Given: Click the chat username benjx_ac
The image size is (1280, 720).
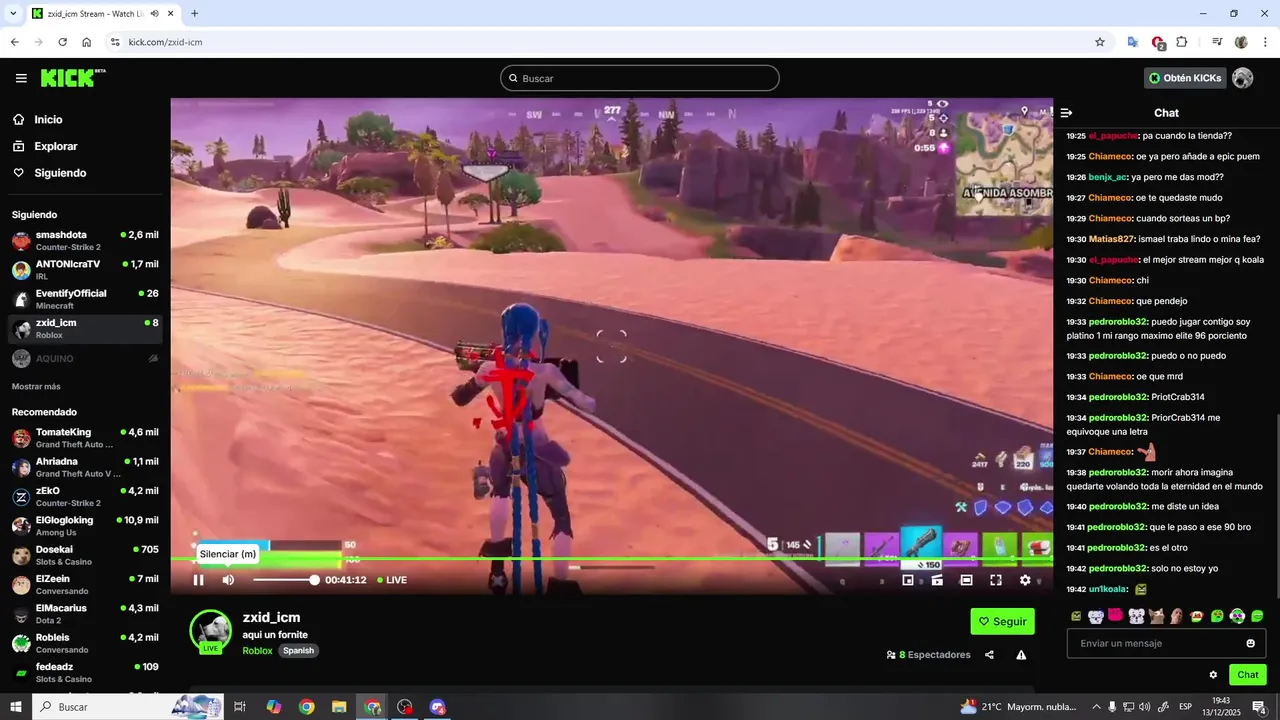Looking at the screenshot, I should click(1108, 177).
